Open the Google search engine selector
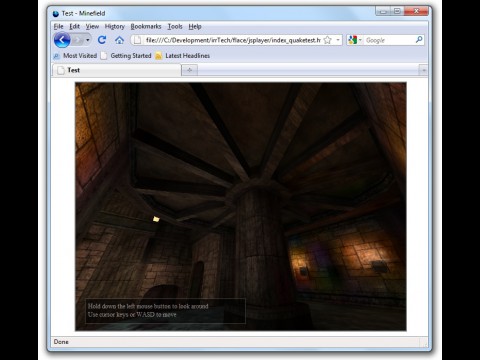This screenshot has height=360, width=480. click(x=355, y=40)
